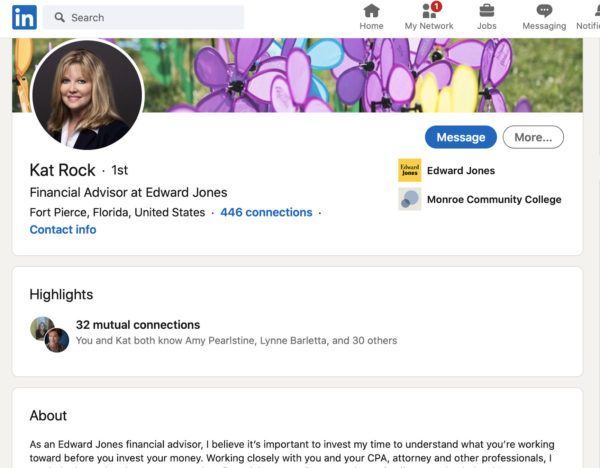The image size is (600, 468).
Task: Click 'You and Kat both know' description
Action: pos(236,341)
